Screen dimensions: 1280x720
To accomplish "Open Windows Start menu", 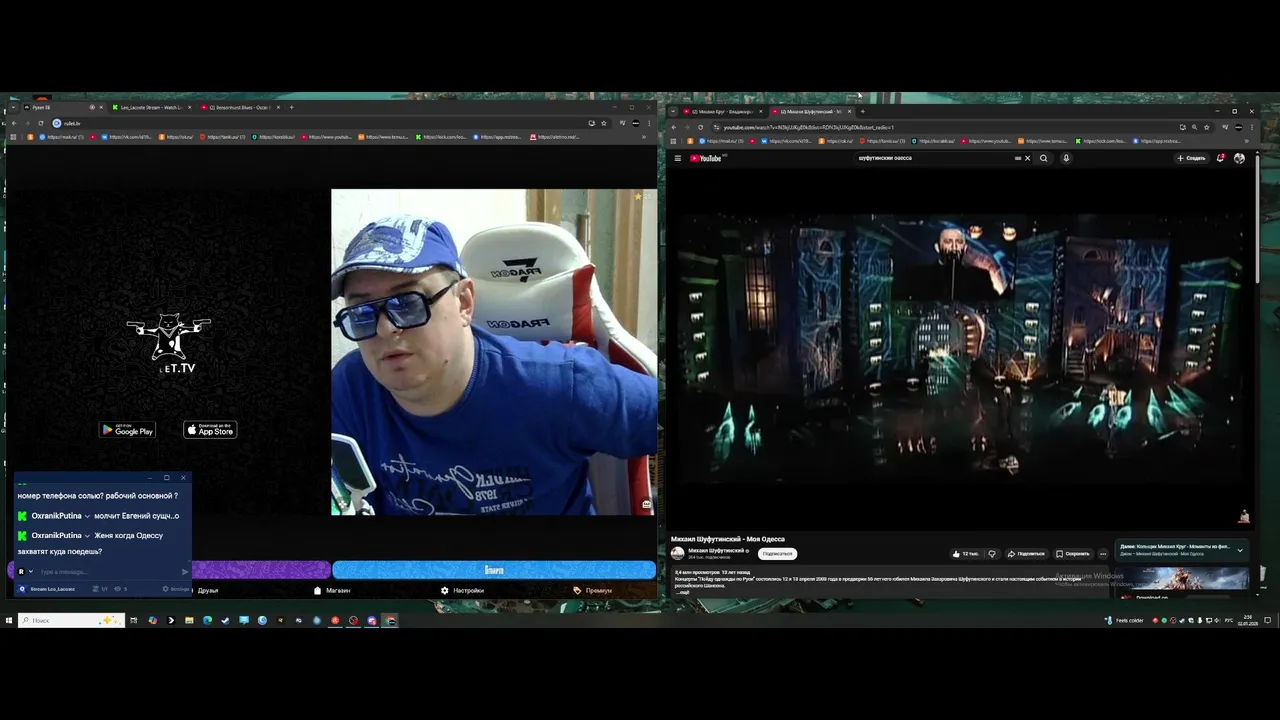I will pos(8,620).
